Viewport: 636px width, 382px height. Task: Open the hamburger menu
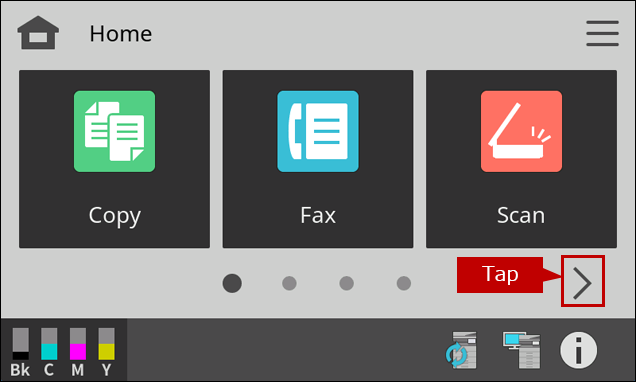[602, 33]
